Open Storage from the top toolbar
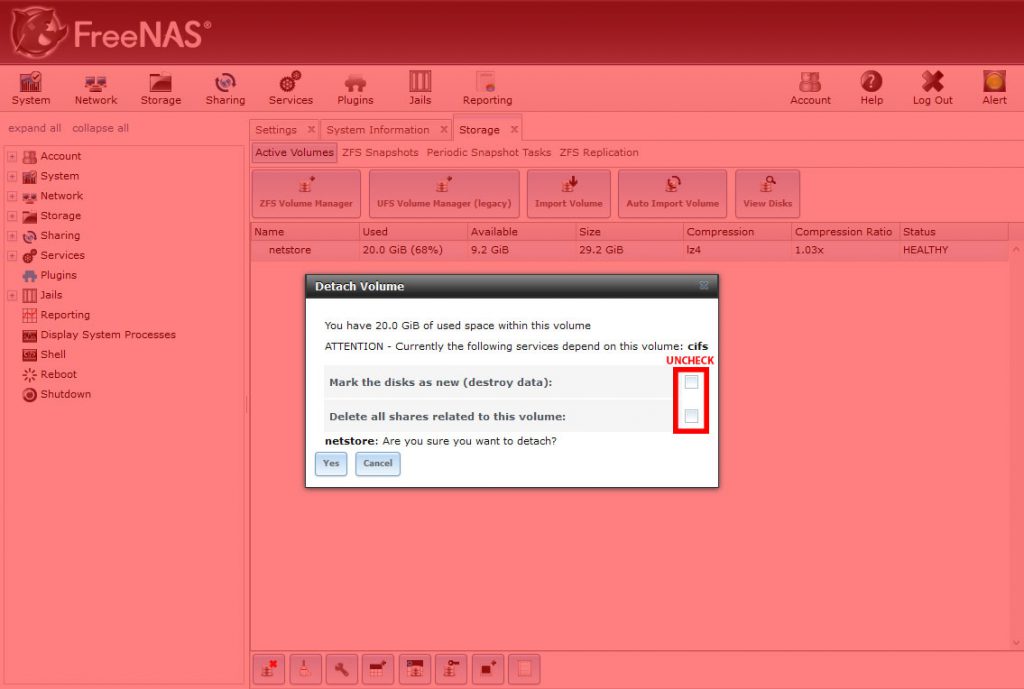This screenshot has height=689, width=1024. click(x=161, y=88)
